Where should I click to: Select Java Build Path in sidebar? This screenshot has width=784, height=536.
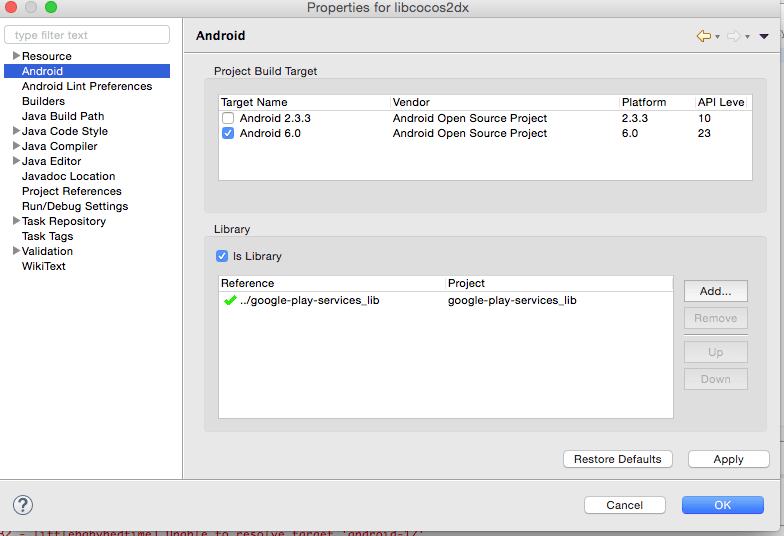click(63, 116)
